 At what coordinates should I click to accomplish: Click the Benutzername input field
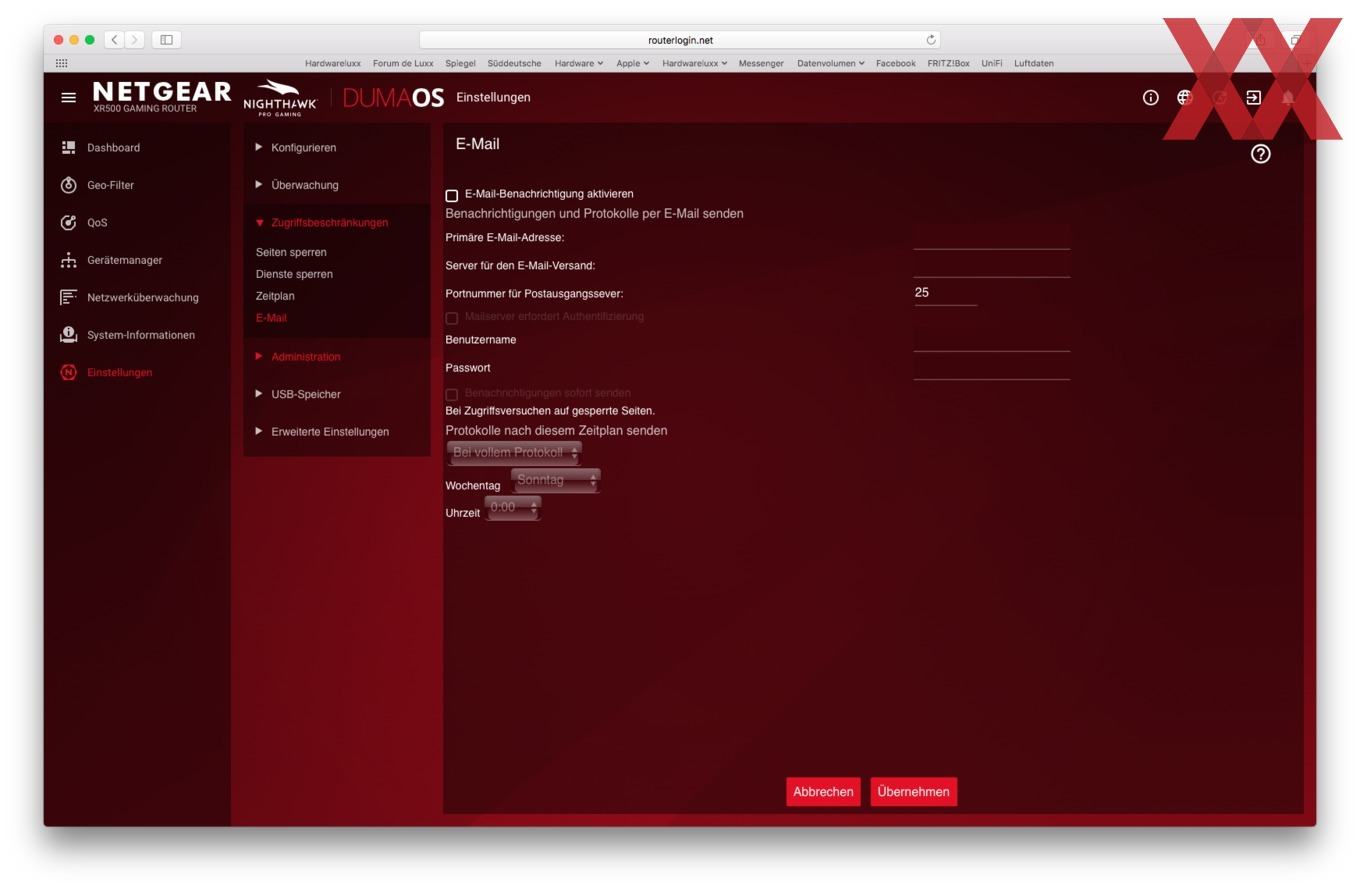click(991, 340)
